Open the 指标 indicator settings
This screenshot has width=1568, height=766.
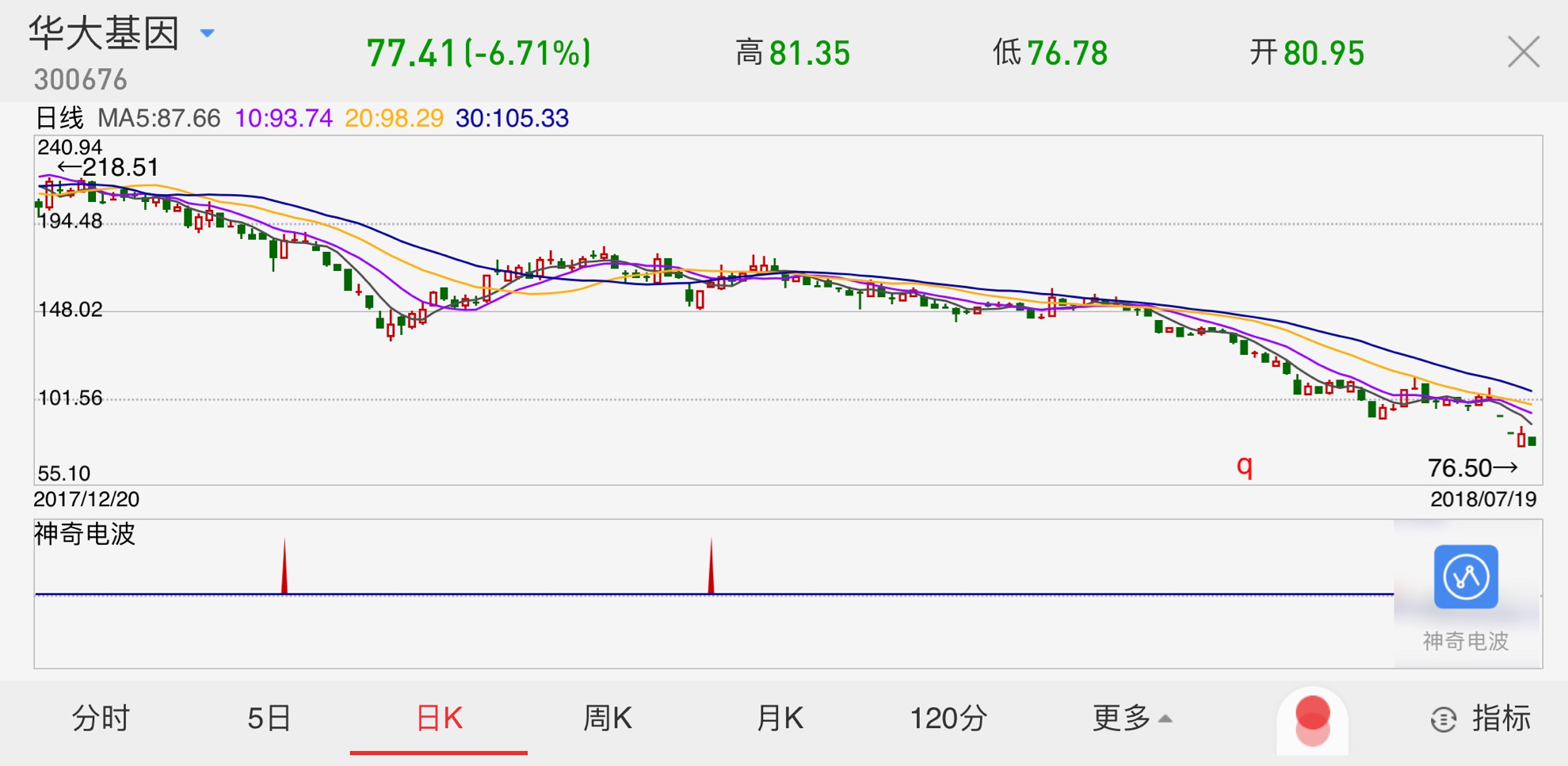click(x=1481, y=718)
